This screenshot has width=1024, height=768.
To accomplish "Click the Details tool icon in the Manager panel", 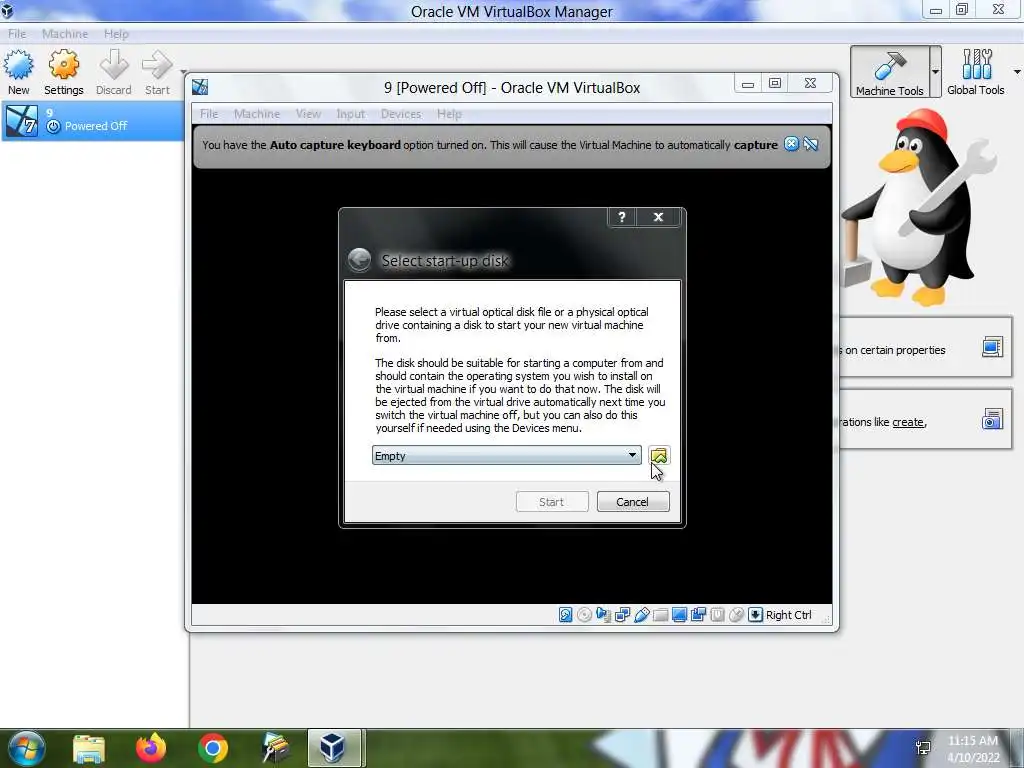I will coord(992,347).
